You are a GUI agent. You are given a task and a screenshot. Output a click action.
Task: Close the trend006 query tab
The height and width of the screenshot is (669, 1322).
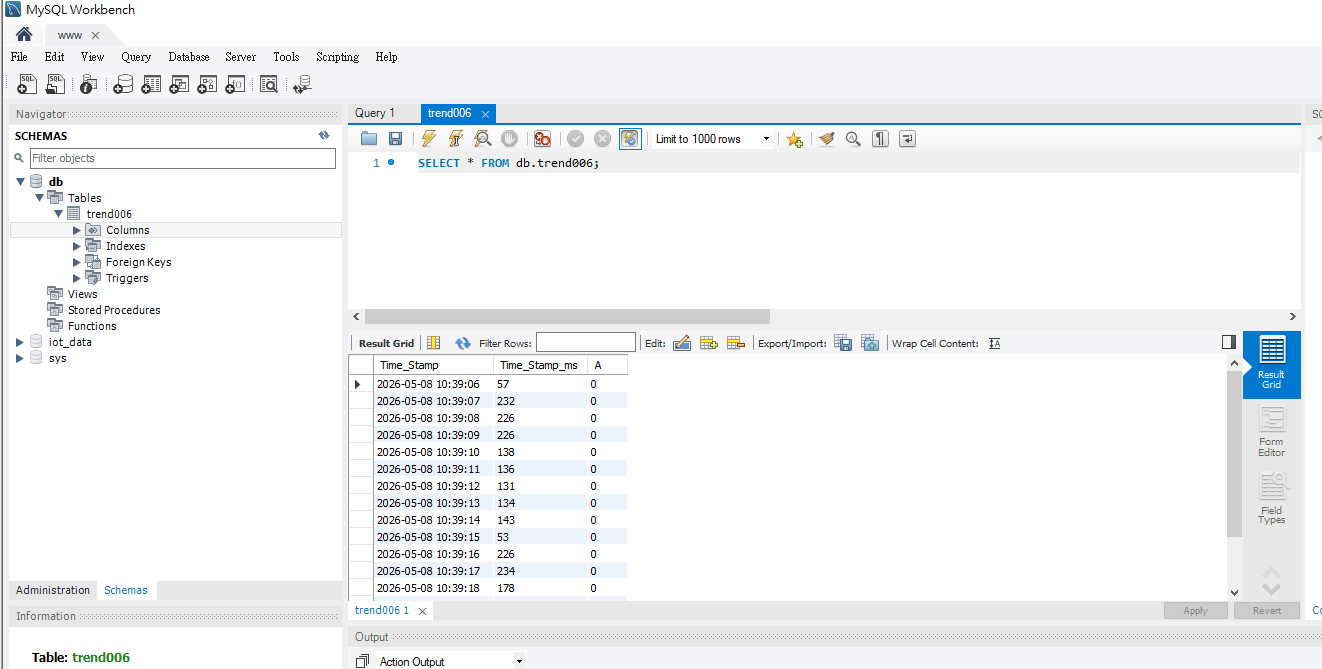pos(484,114)
